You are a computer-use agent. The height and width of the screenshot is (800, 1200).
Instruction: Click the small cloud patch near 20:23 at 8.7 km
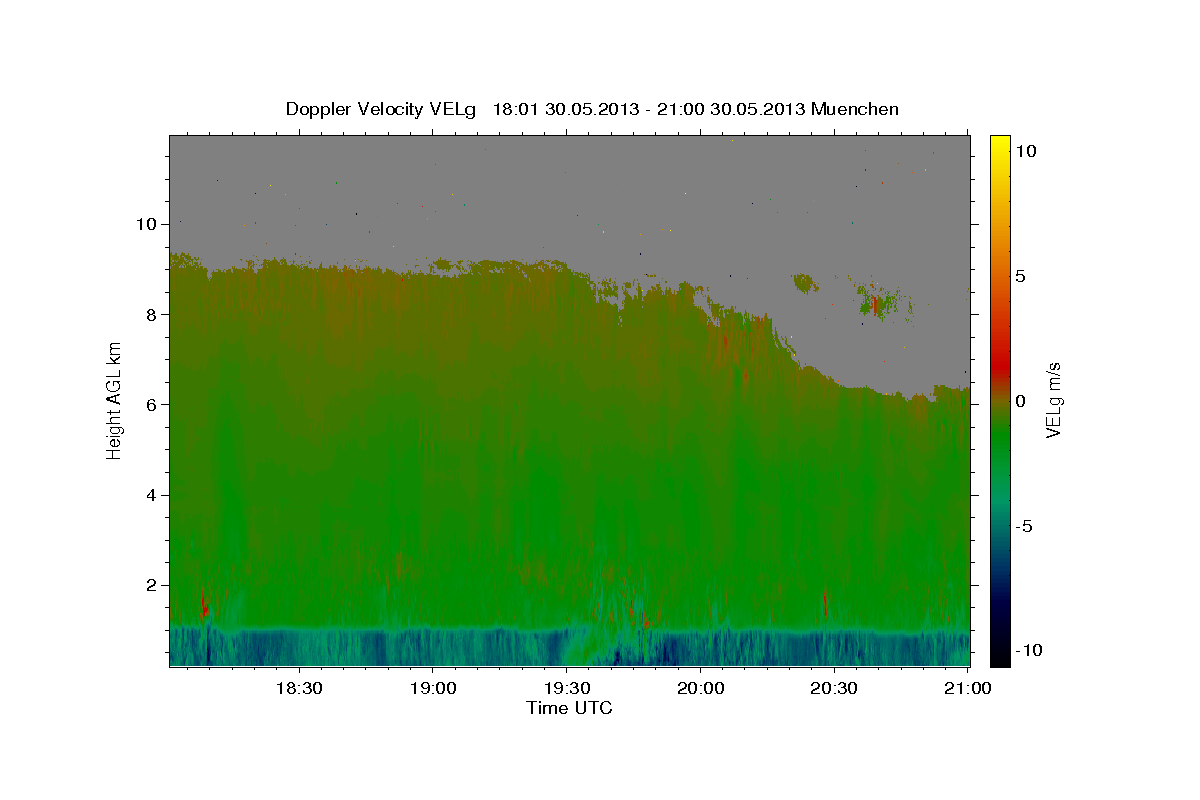click(805, 283)
